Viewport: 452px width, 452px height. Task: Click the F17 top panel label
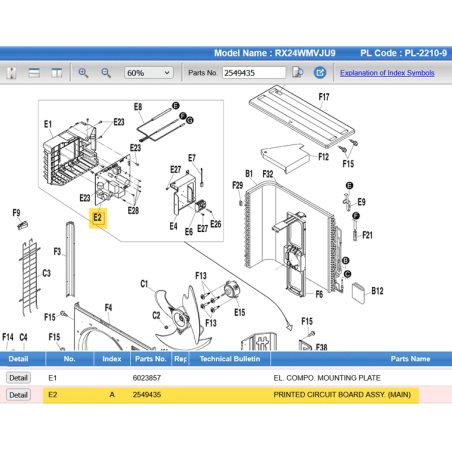coord(324,97)
